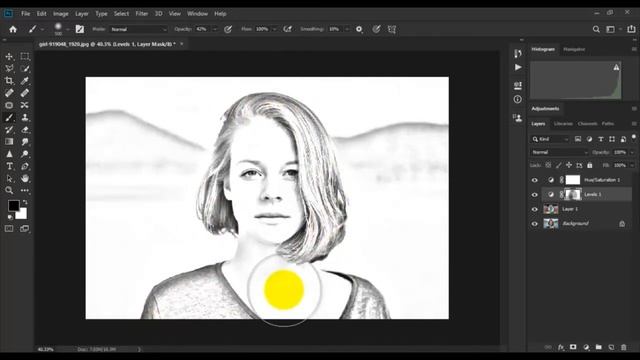Click the new adjustment layer icon
This screenshot has width=640, height=360.
(x=586, y=347)
